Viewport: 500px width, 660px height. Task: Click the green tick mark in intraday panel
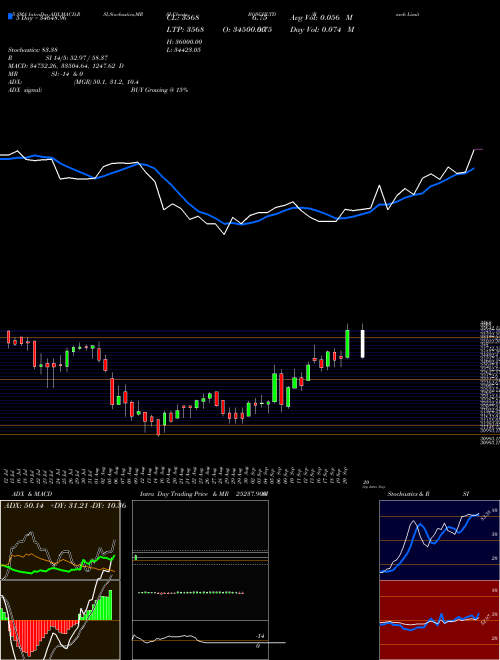(136, 558)
